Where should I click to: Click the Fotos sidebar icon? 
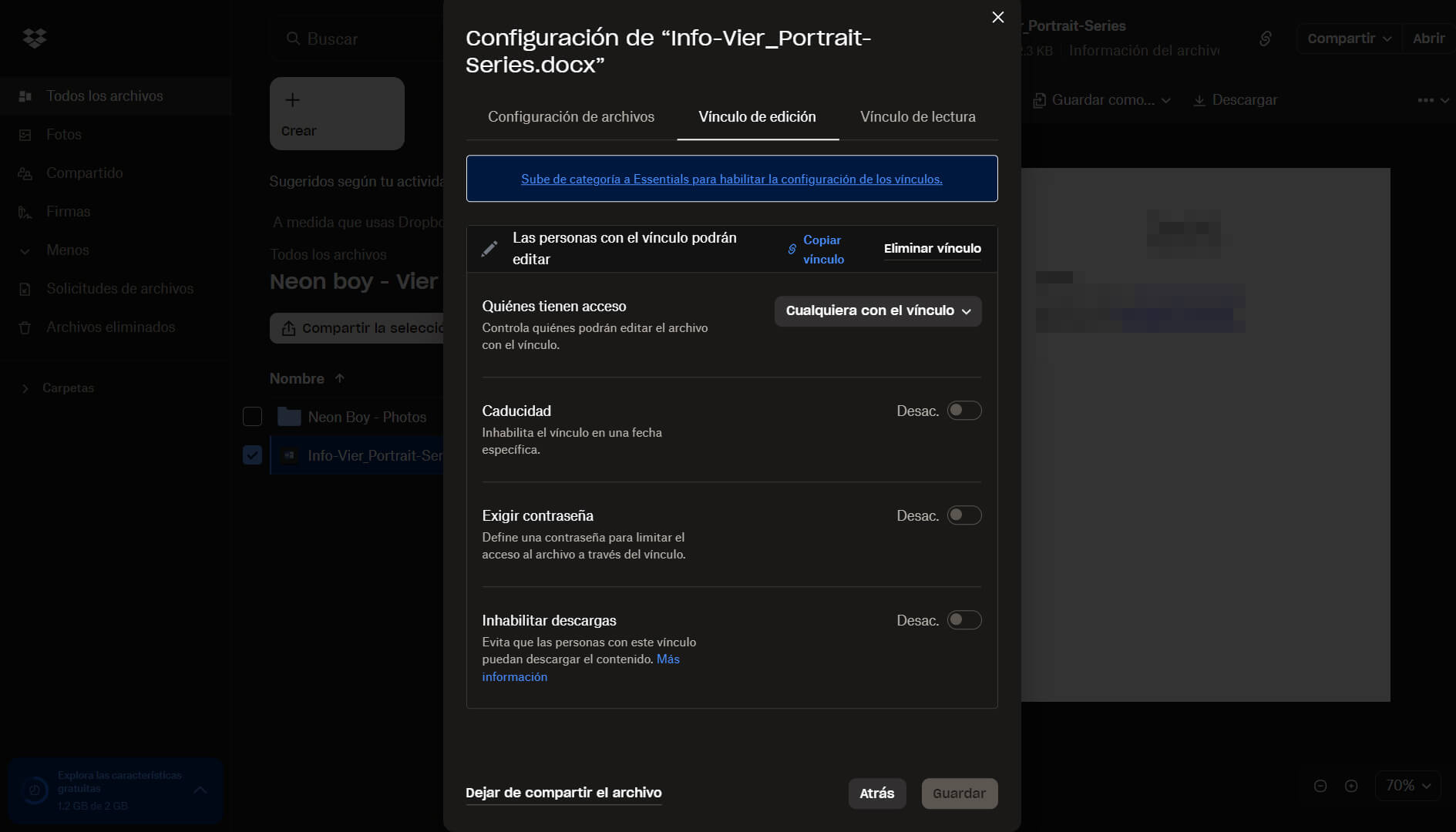(25, 135)
